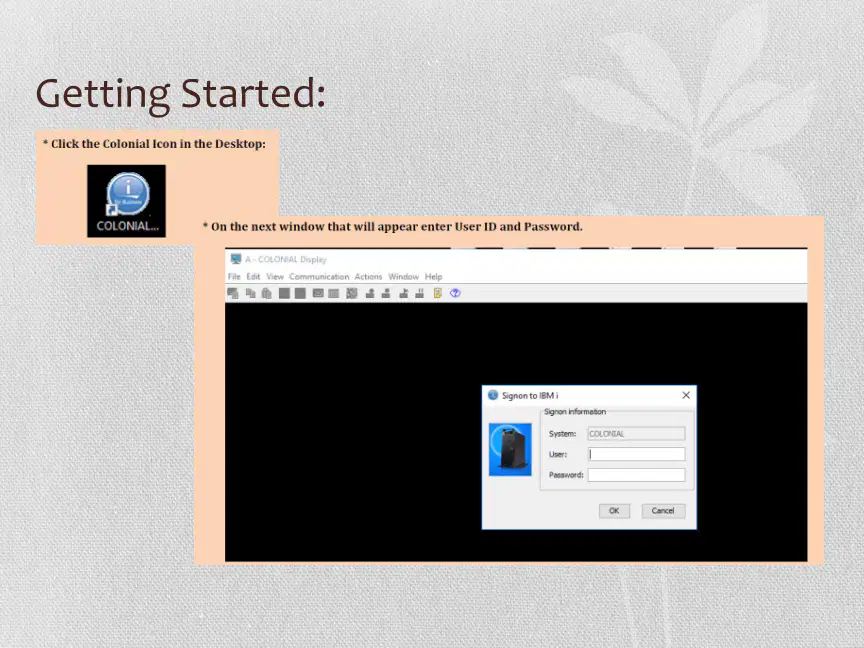The width and height of the screenshot is (864, 648).
Task: Click the envelope-shaped toolbar icon
Action: pyautogui.click(x=318, y=293)
